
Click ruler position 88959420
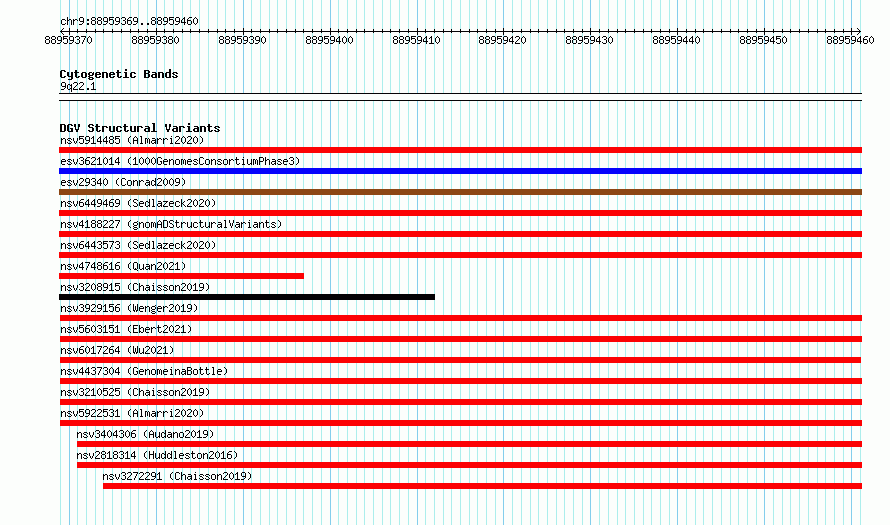502,40
